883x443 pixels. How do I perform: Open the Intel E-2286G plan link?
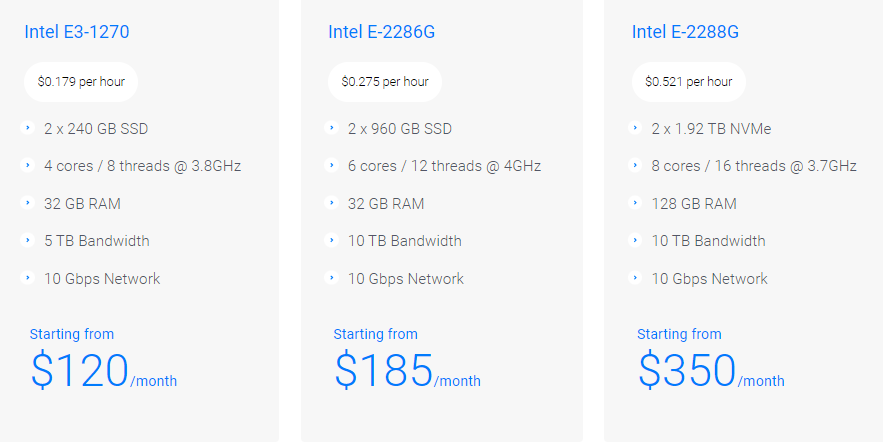click(381, 32)
